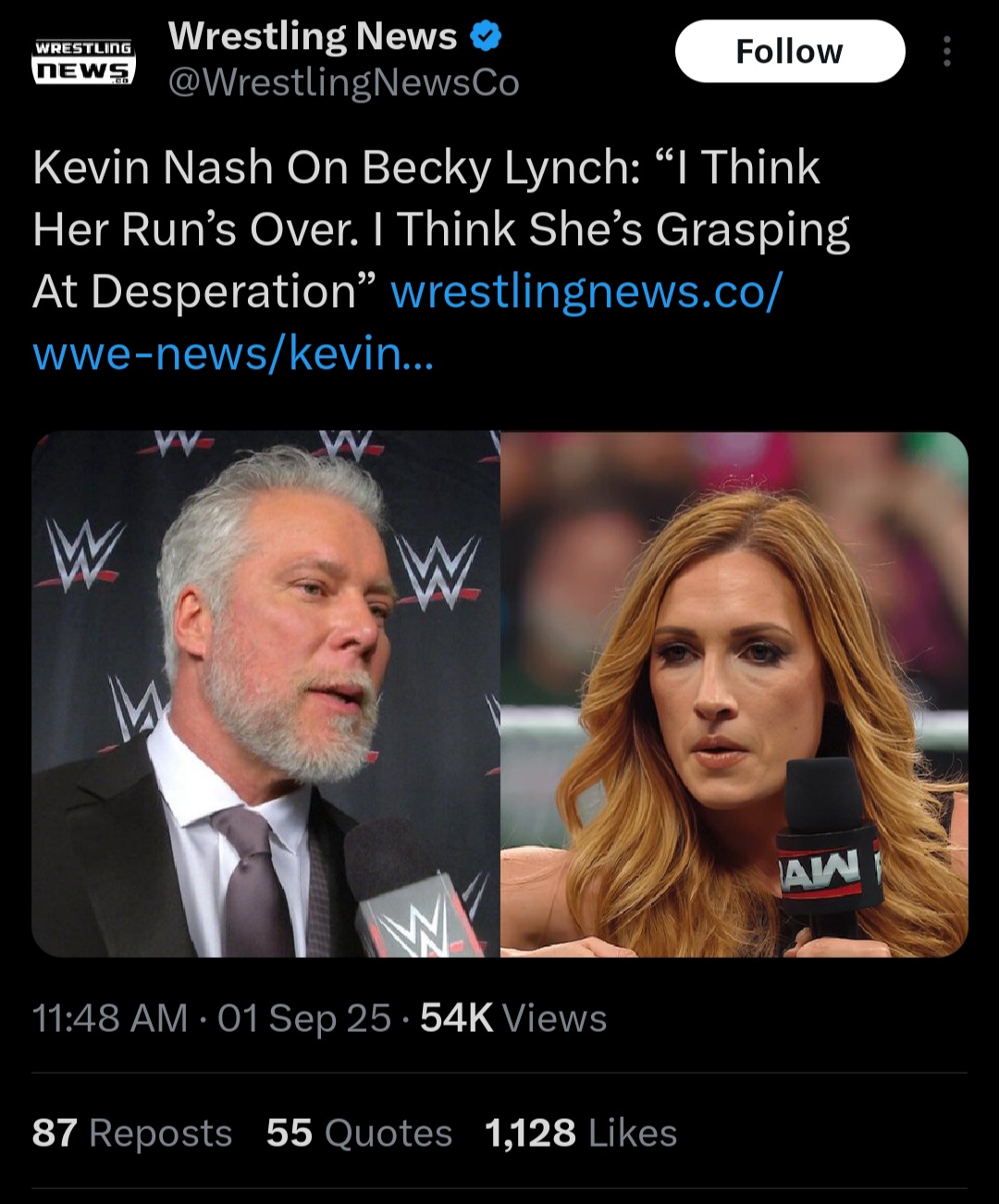View right photo of woman with microphone

[x=734, y=694]
